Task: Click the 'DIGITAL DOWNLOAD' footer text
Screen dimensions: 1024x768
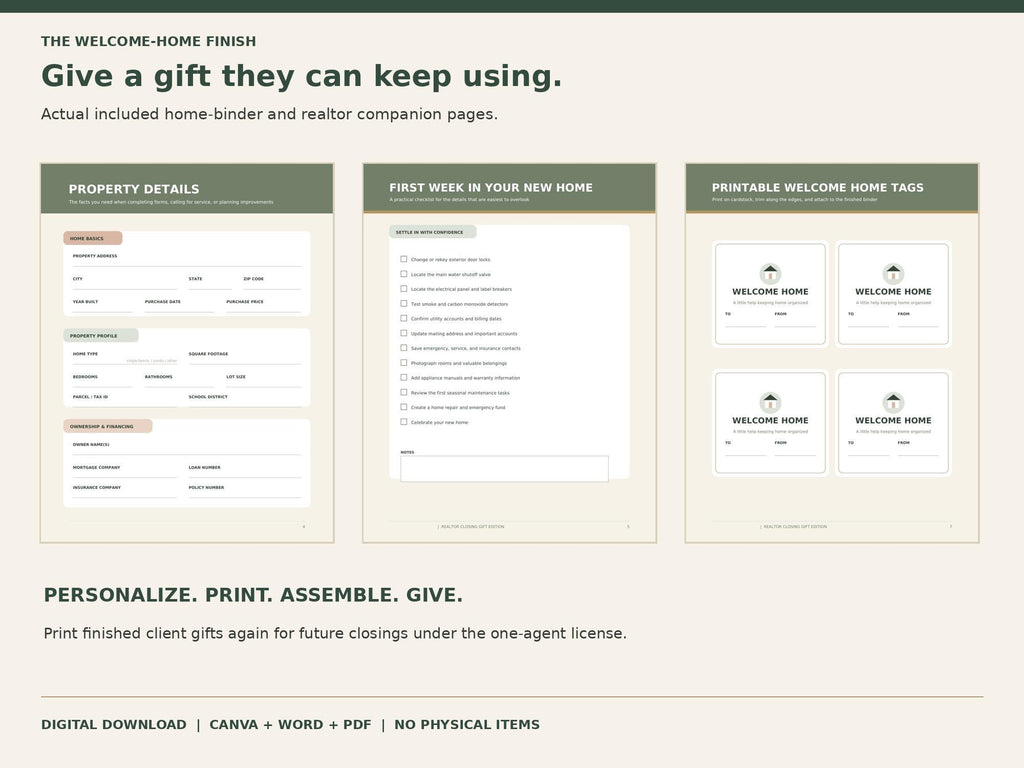Action: pyautogui.click(x=114, y=724)
